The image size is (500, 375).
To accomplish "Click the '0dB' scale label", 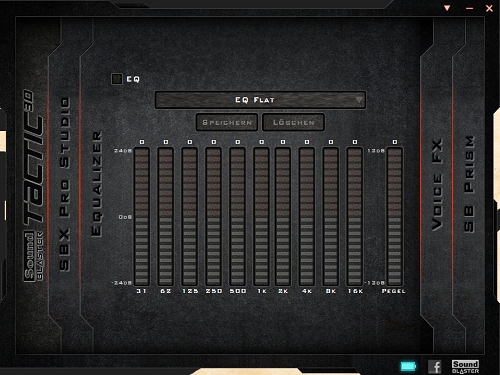I will 125,217.
